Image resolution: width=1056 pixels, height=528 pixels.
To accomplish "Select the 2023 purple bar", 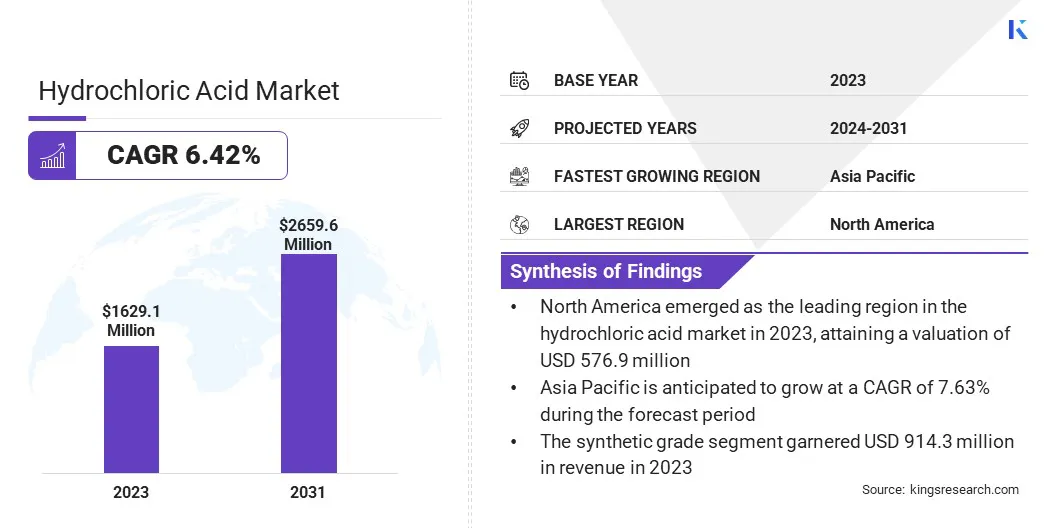I will 131,409.
